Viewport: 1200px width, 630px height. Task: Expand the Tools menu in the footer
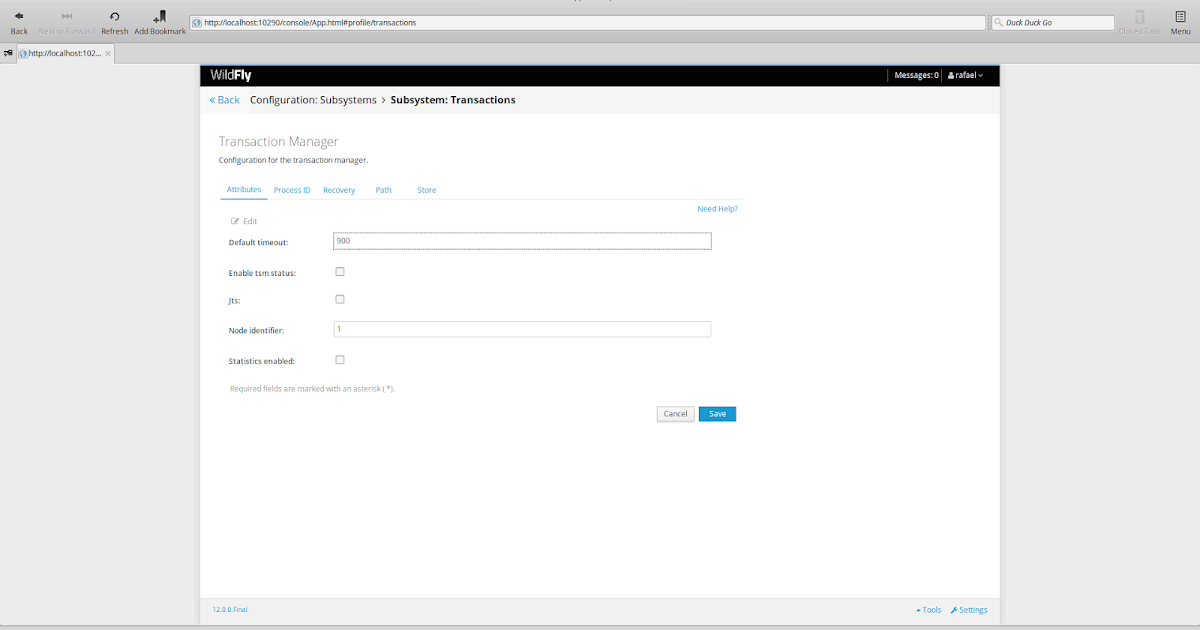click(x=928, y=610)
